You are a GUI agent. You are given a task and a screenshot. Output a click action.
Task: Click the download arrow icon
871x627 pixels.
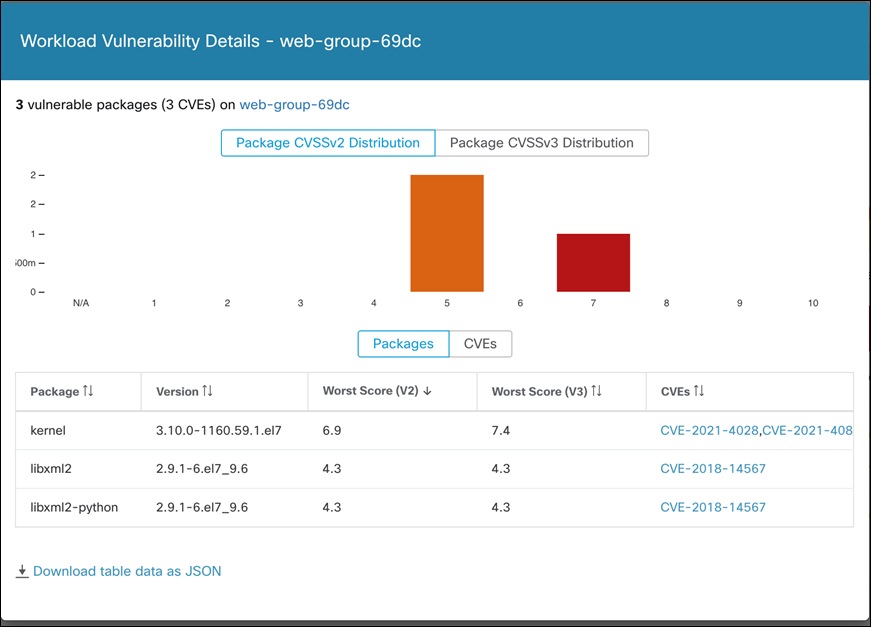coord(22,571)
